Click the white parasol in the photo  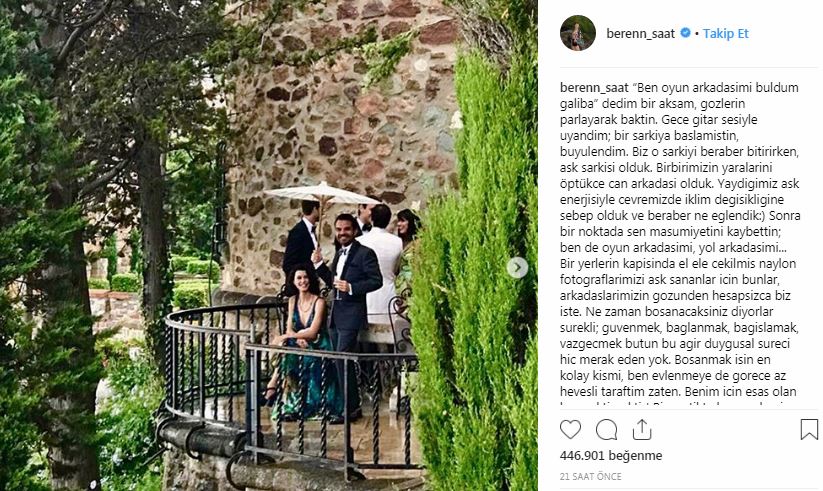point(321,194)
